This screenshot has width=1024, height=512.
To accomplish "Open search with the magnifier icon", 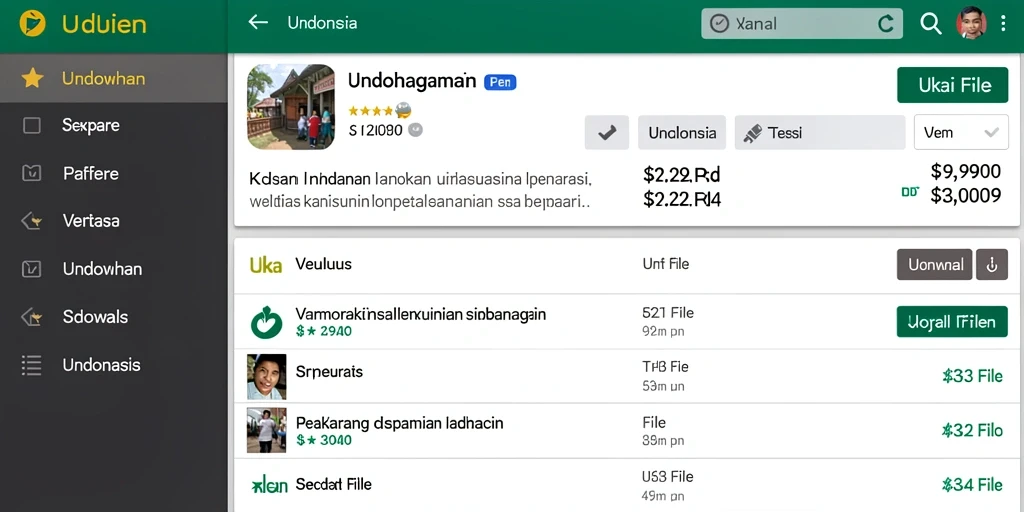I will pyautogui.click(x=931, y=24).
